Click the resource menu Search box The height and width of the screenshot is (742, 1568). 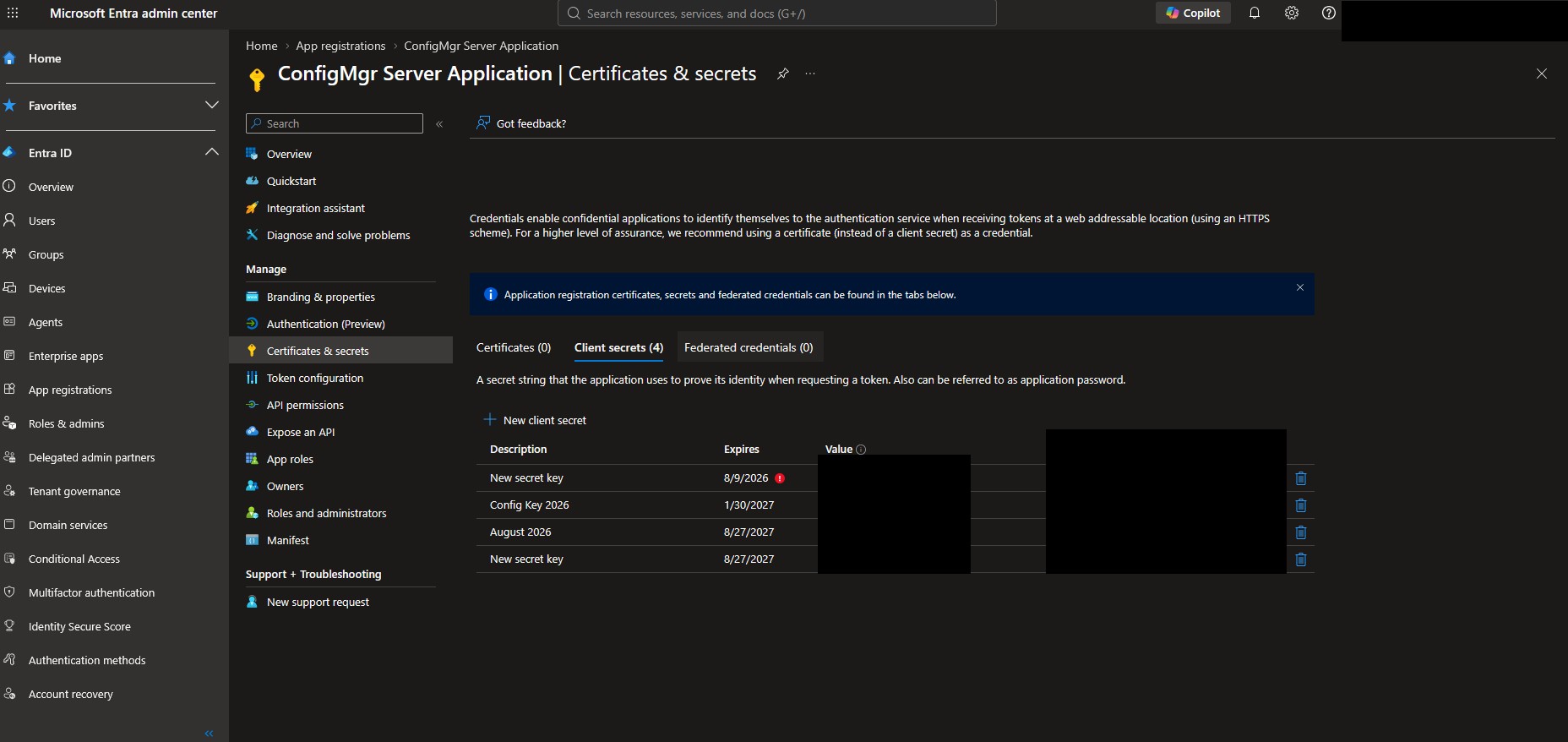[x=335, y=123]
